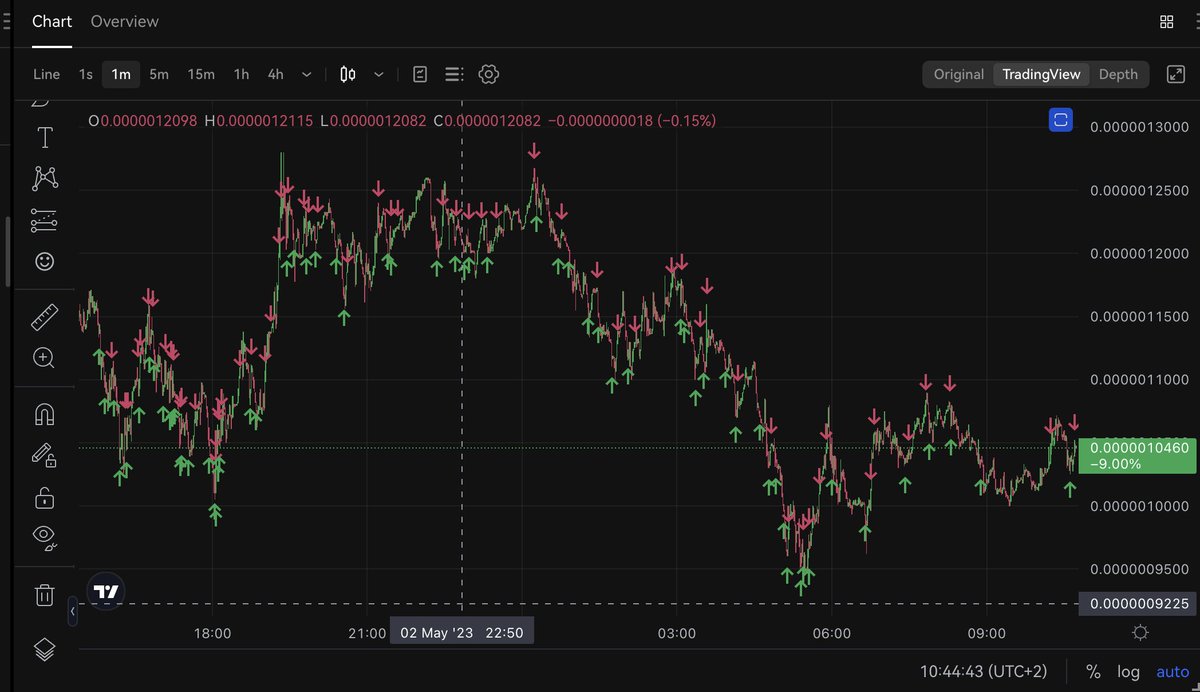The image size is (1200, 692).
Task: Set interval to 4h
Action: [275, 74]
